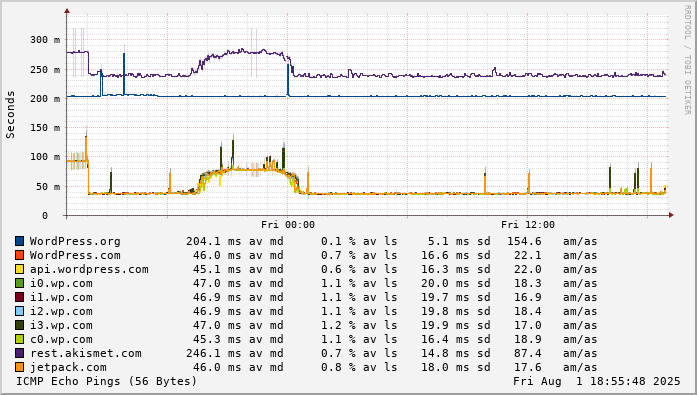The image size is (697, 395).
Task: Click the 246.1 ms median value
Action: click(203, 353)
